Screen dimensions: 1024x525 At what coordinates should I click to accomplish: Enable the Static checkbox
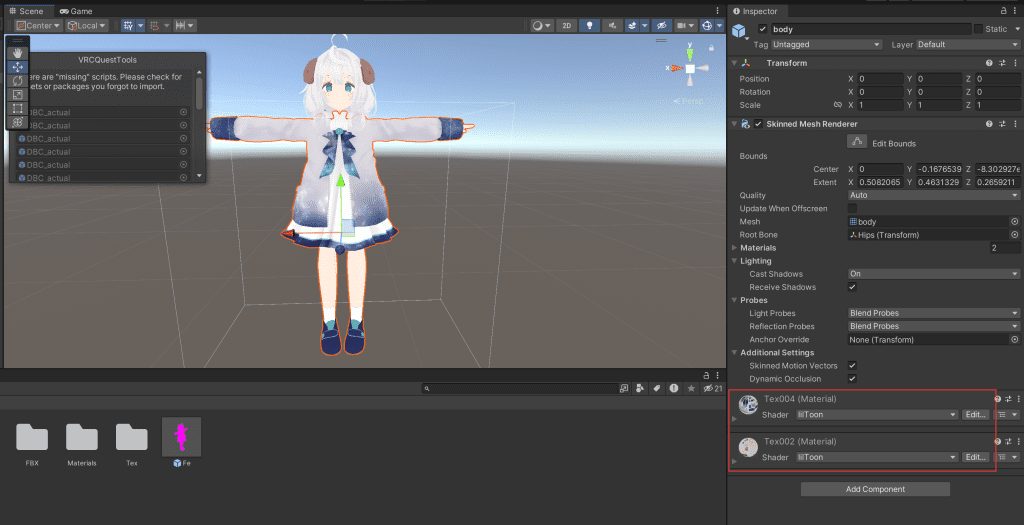(x=977, y=29)
